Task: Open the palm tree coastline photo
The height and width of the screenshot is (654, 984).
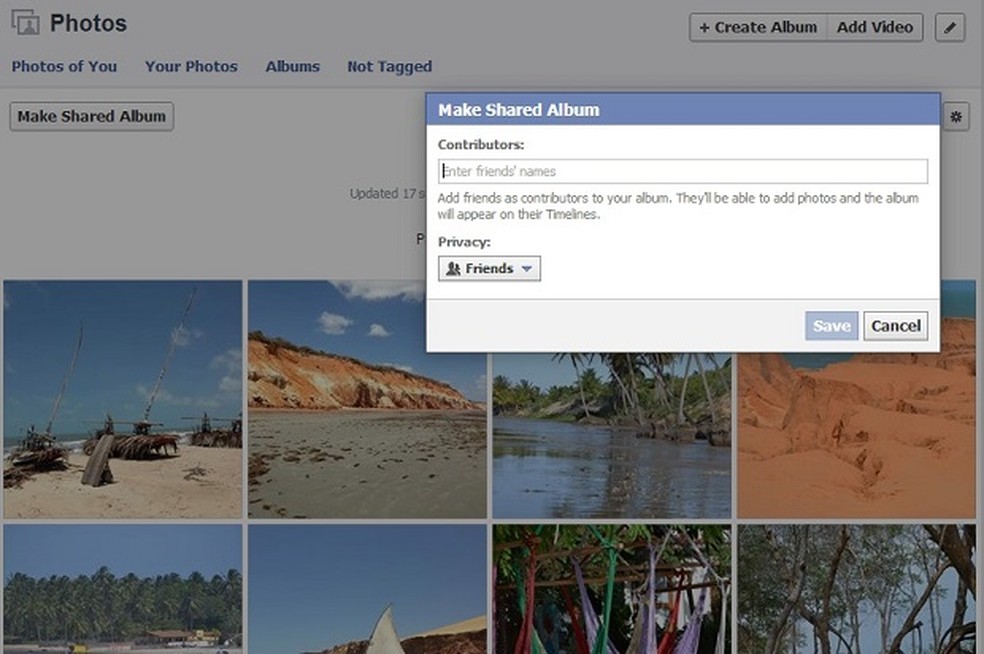Action: point(122,589)
